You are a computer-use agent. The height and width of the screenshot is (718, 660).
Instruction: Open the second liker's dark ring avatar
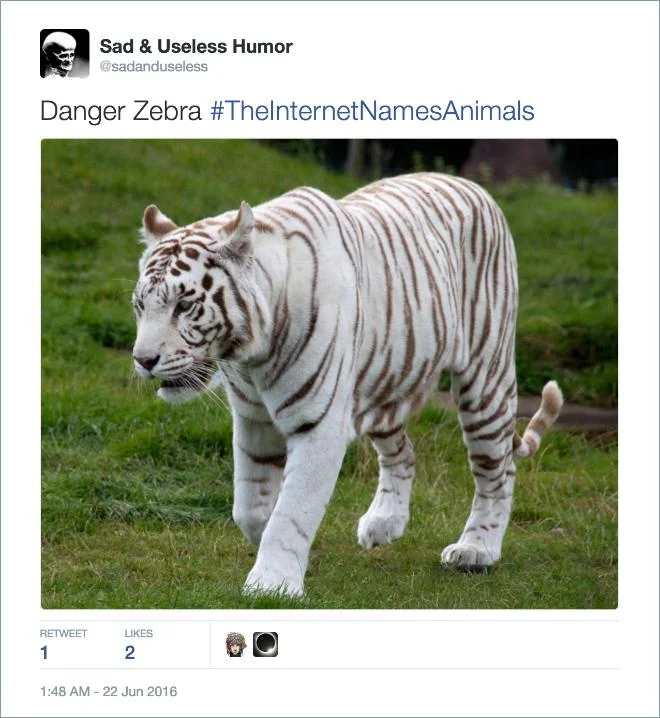[265, 644]
